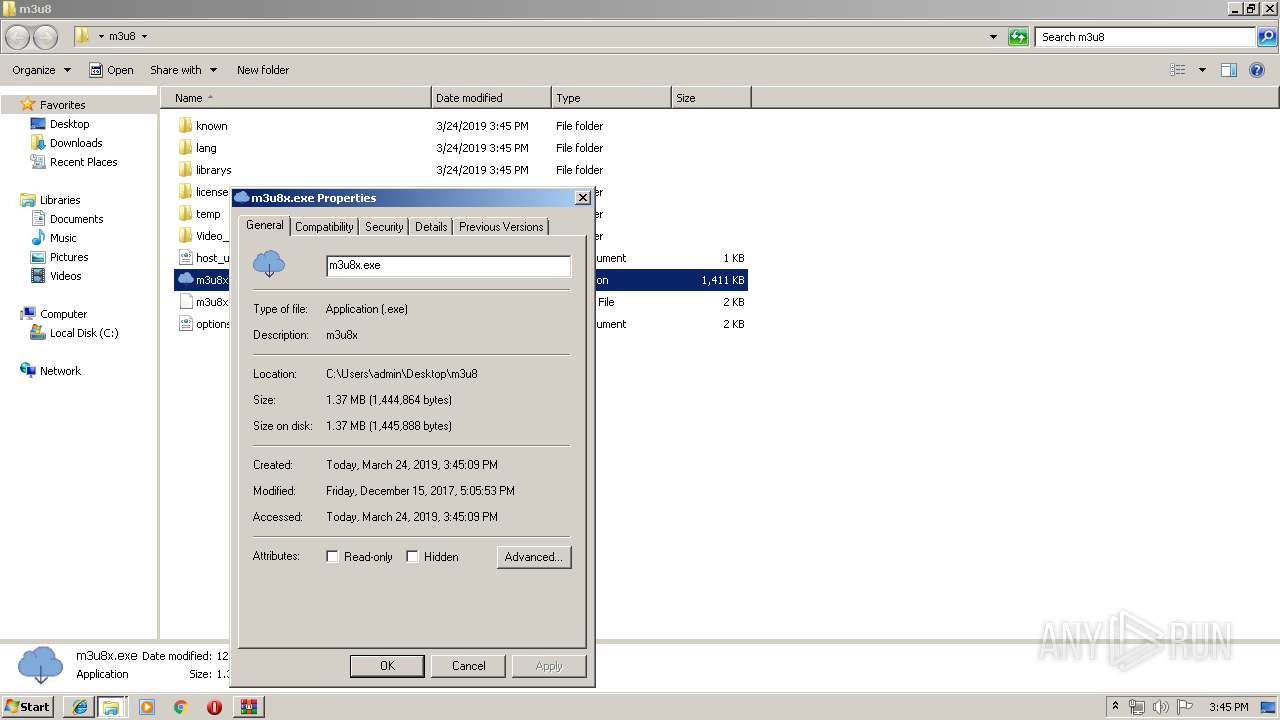Click the volume speaker tray icon
Image resolution: width=1280 pixels, height=720 pixels.
1160,707
